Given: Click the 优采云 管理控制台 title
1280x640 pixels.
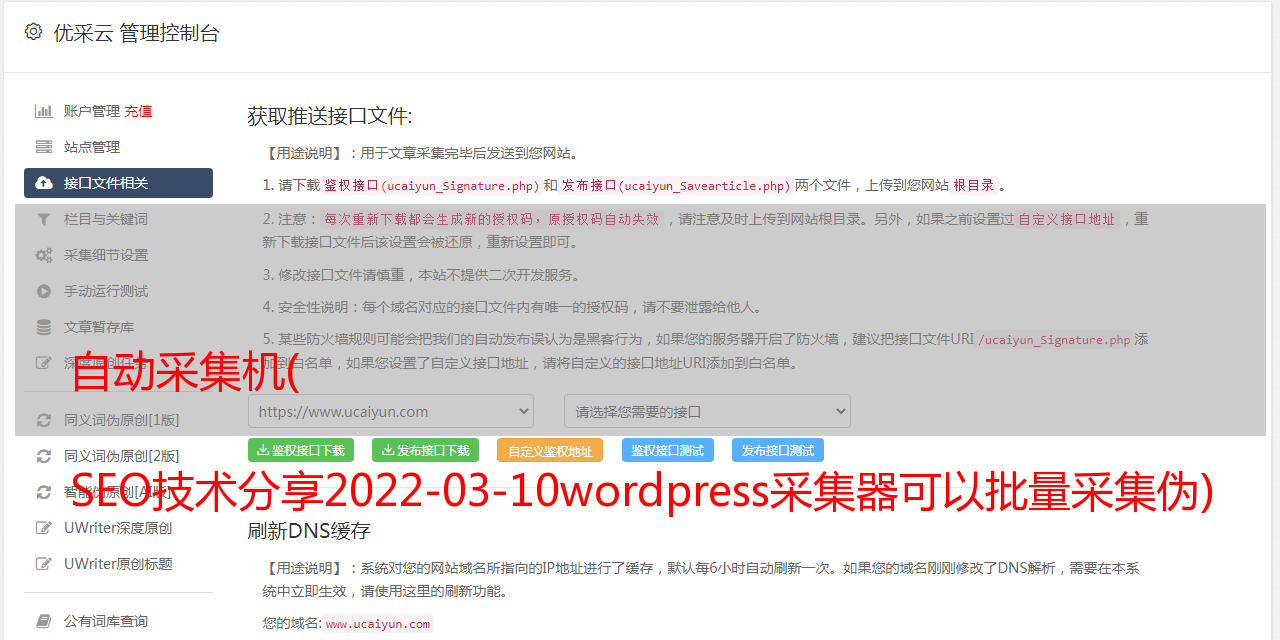Looking at the screenshot, I should 136,33.
